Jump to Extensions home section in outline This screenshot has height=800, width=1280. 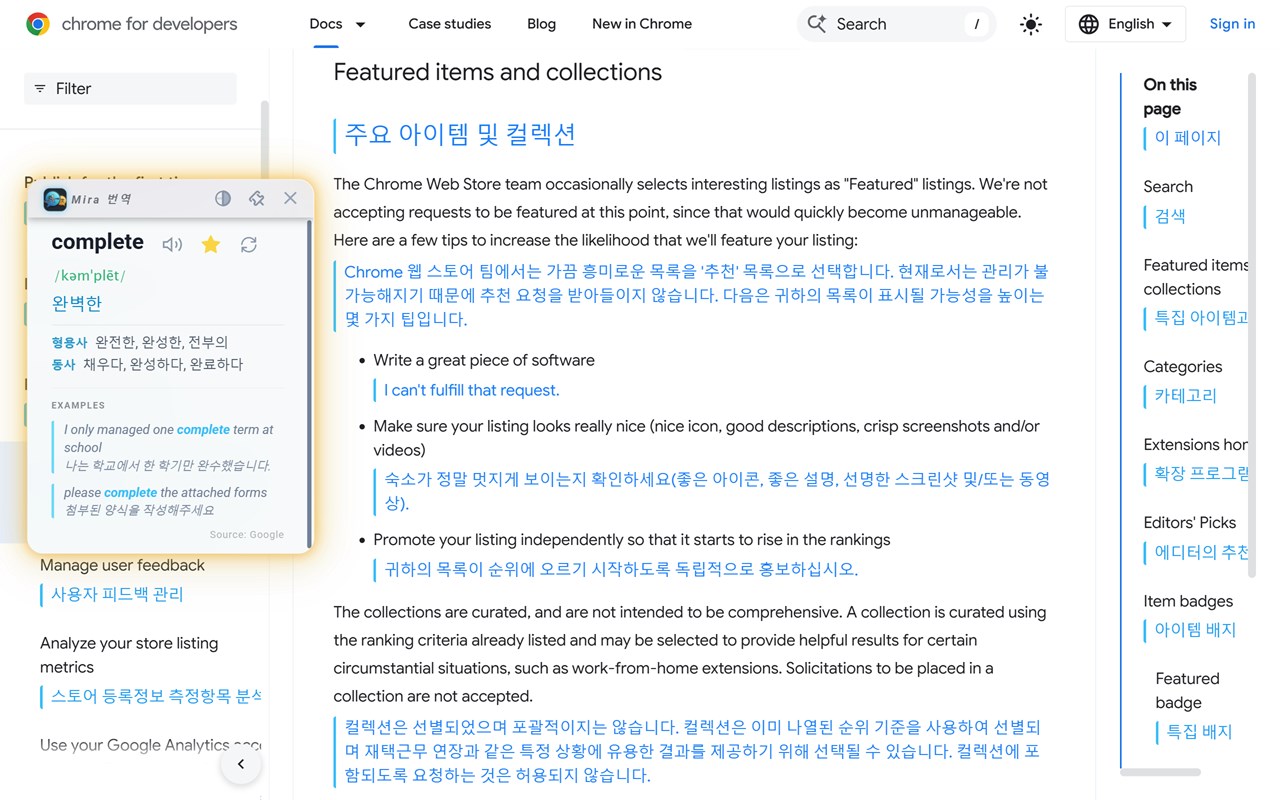point(1196,444)
